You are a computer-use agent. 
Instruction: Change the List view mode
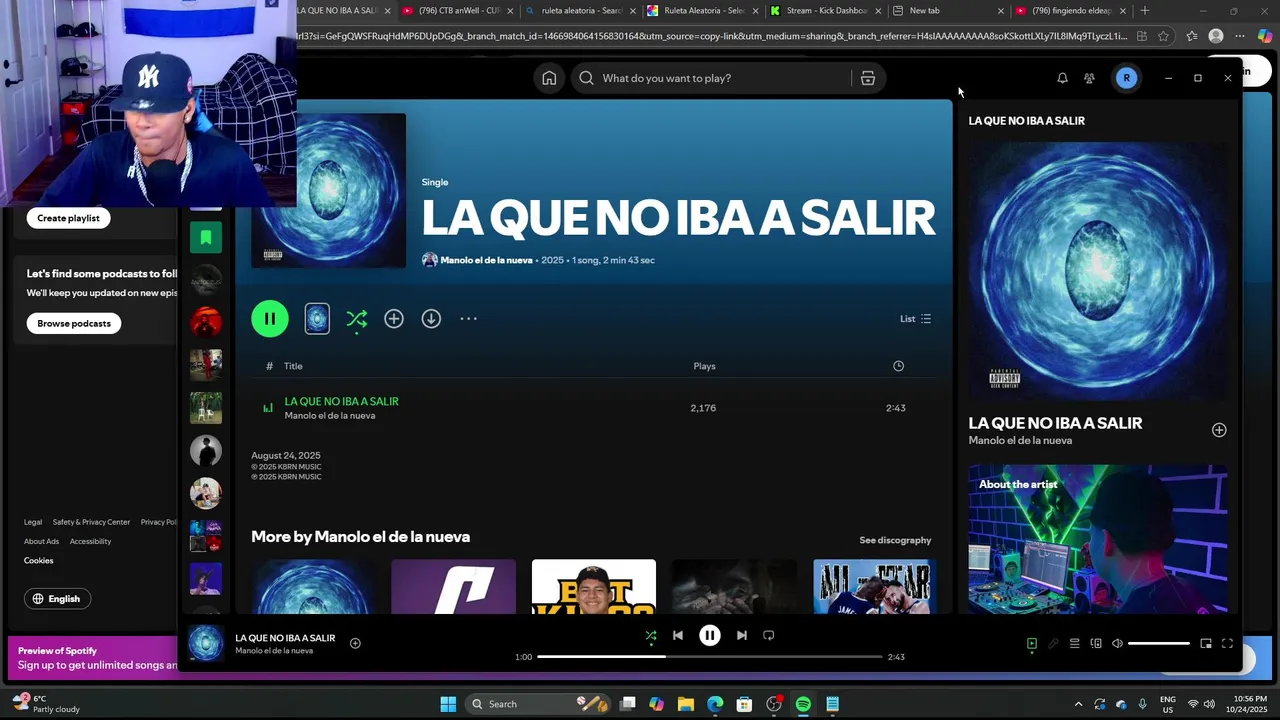[x=915, y=319]
